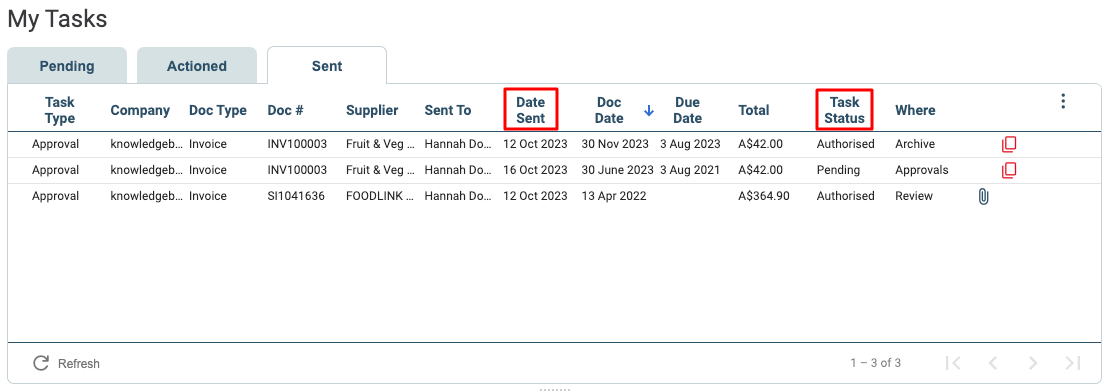
Task: Go to next page arrow
Action: pyautogui.click(x=1033, y=363)
